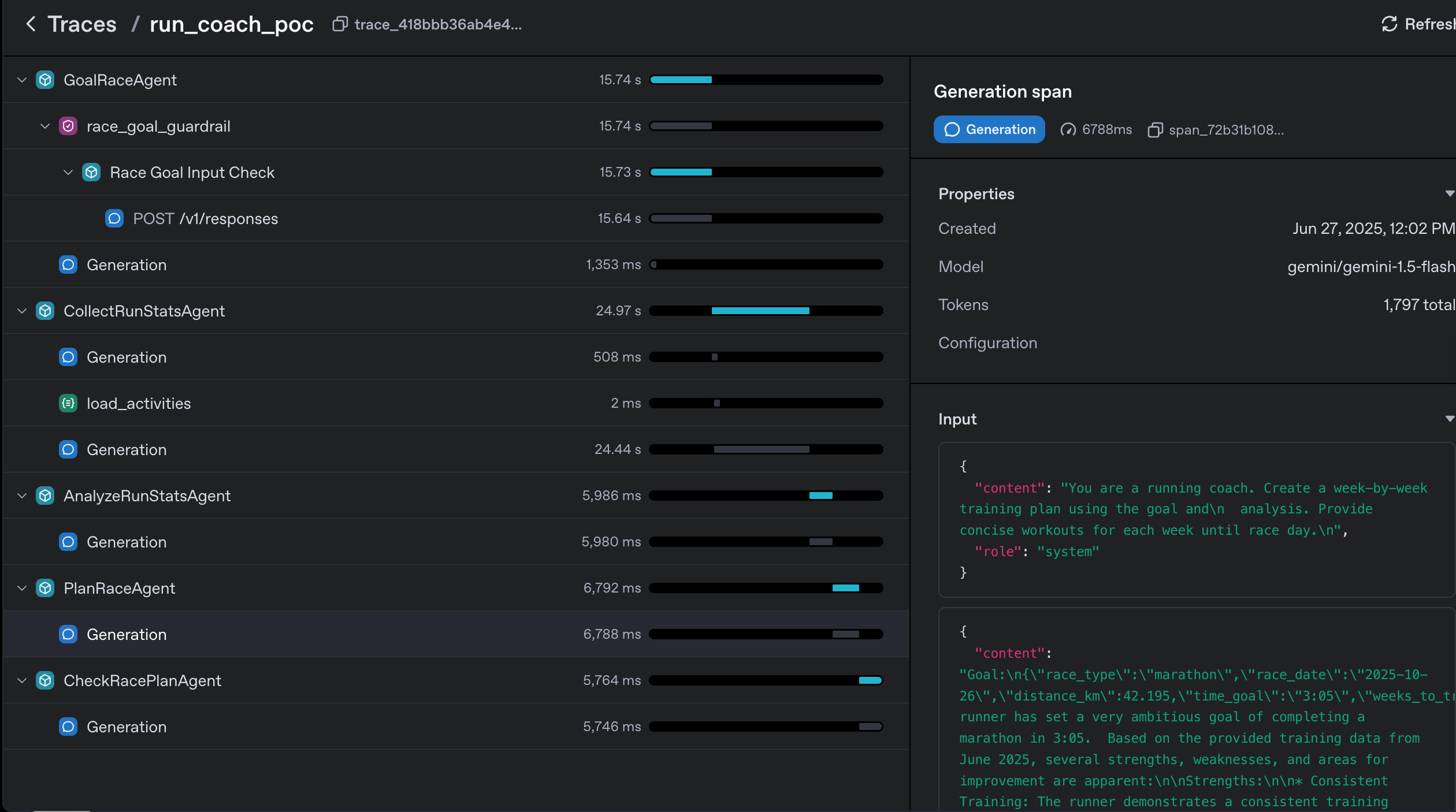This screenshot has width=1456, height=812.
Task: Copy the trace ID with the copy icon
Action: [x=340, y=24]
